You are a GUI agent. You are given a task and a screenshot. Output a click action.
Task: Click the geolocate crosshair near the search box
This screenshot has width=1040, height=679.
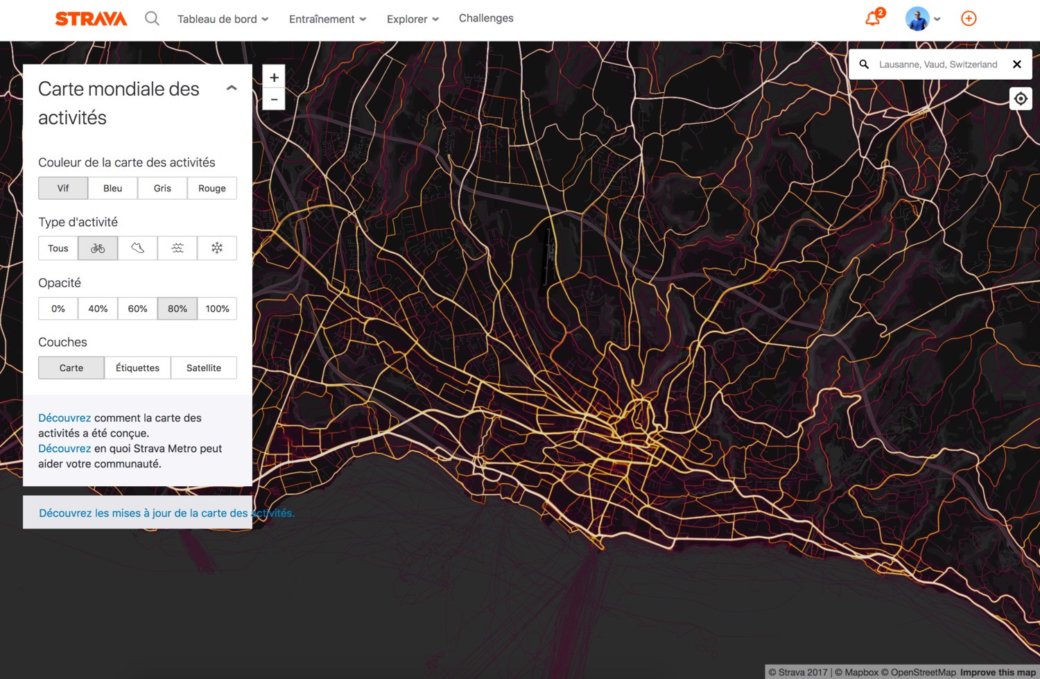pyautogui.click(x=1020, y=98)
